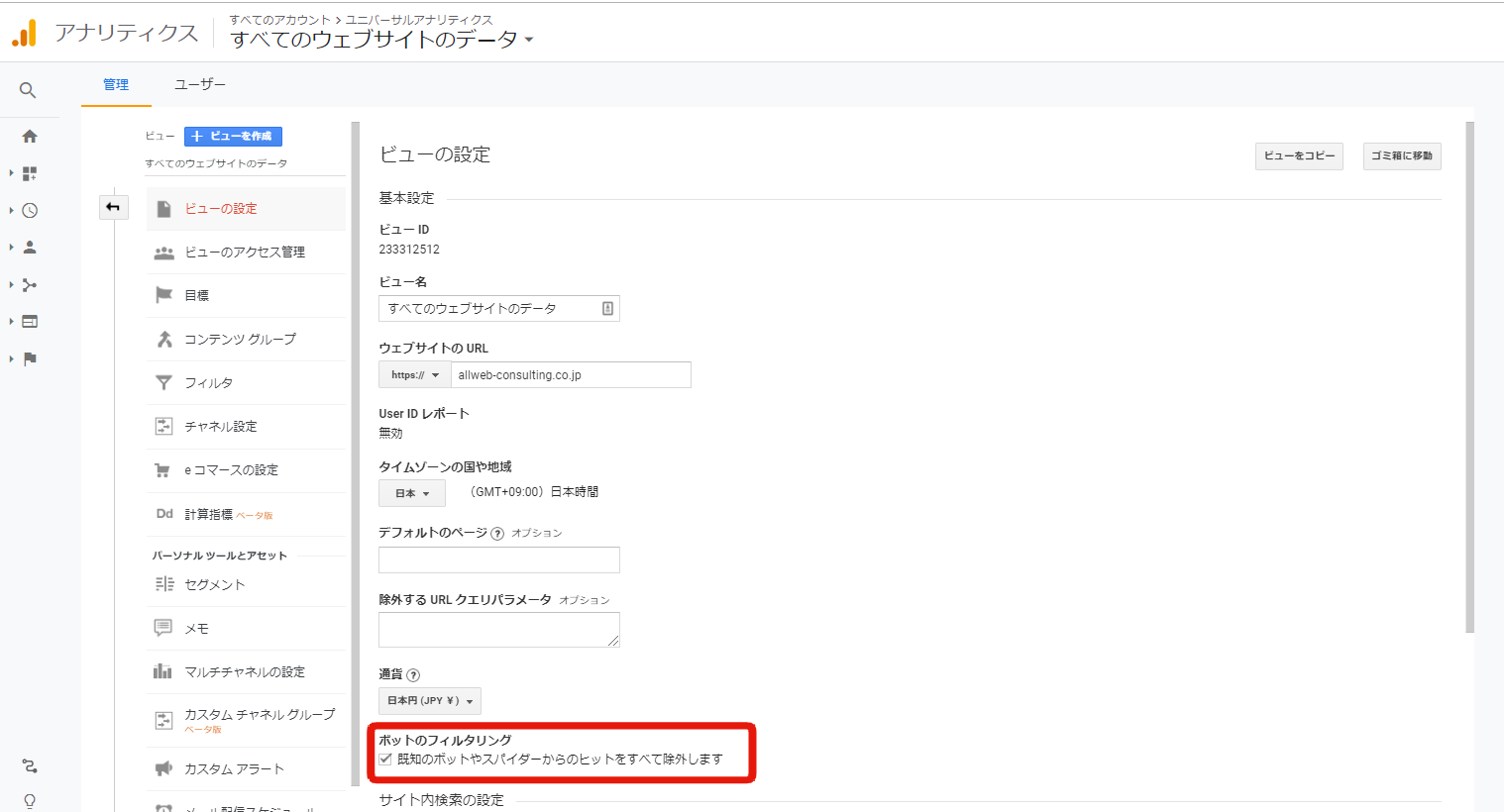Open Customization dashboard icon in sidebar
Viewport: 1504px width, 812px height.
(30, 173)
